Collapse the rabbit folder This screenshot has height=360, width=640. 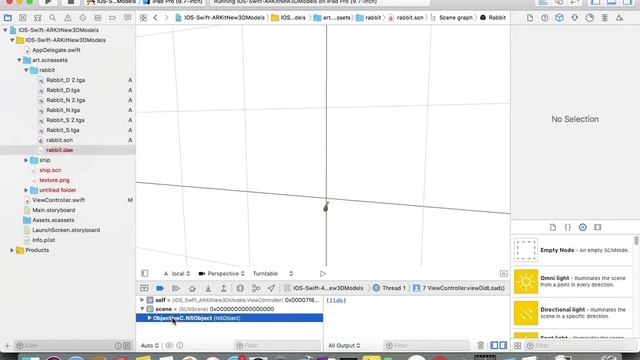pos(26,70)
